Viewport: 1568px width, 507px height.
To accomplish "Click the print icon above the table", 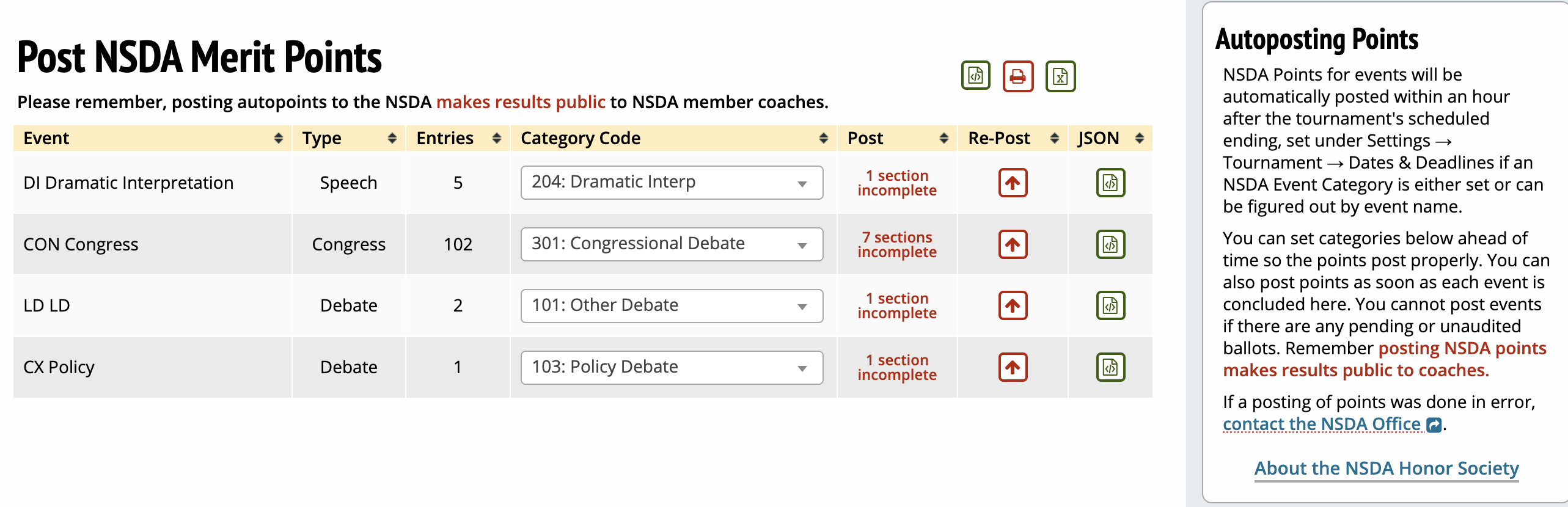I will (x=1017, y=76).
